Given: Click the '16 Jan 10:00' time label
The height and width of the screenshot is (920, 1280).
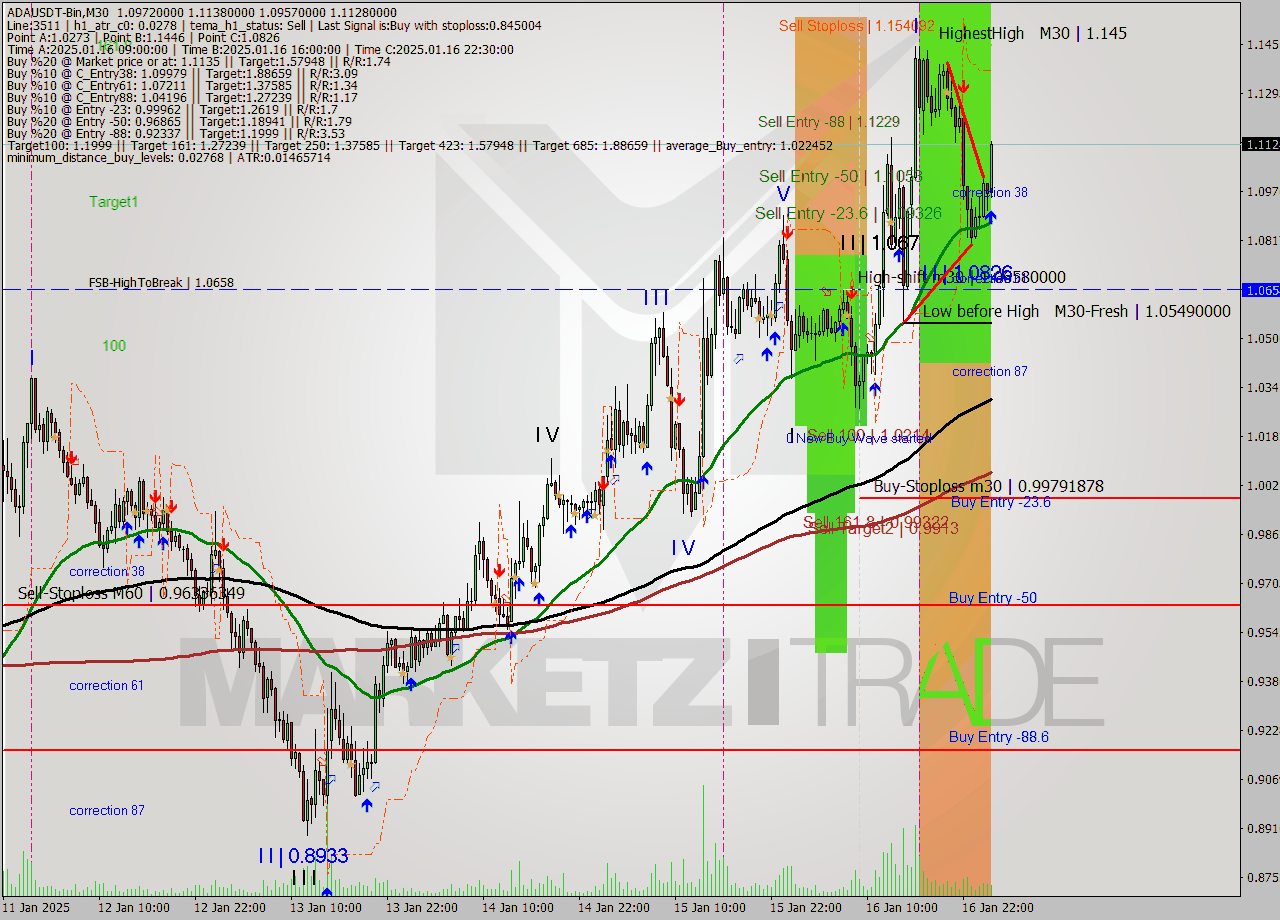Looking at the screenshot, I should coord(902,908).
